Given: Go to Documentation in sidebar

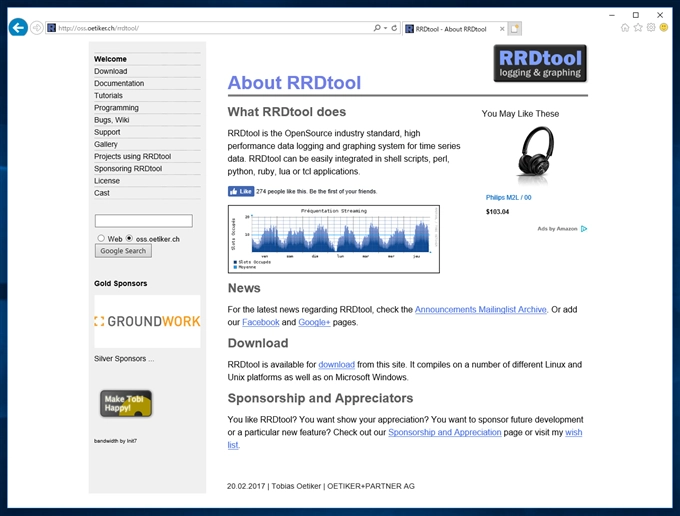Looking at the screenshot, I should coord(119,83).
